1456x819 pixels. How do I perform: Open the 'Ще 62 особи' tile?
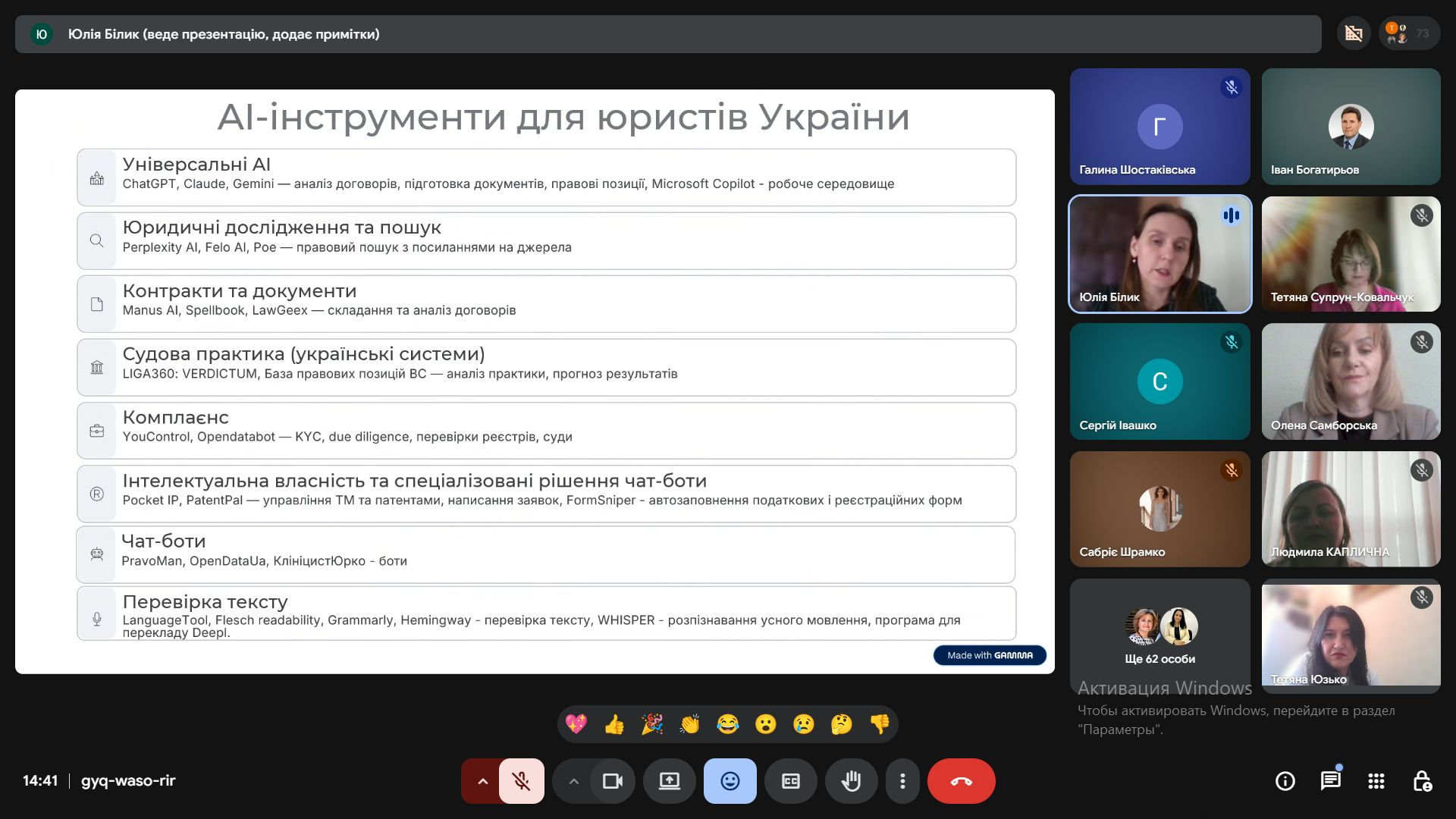click(1159, 636)
